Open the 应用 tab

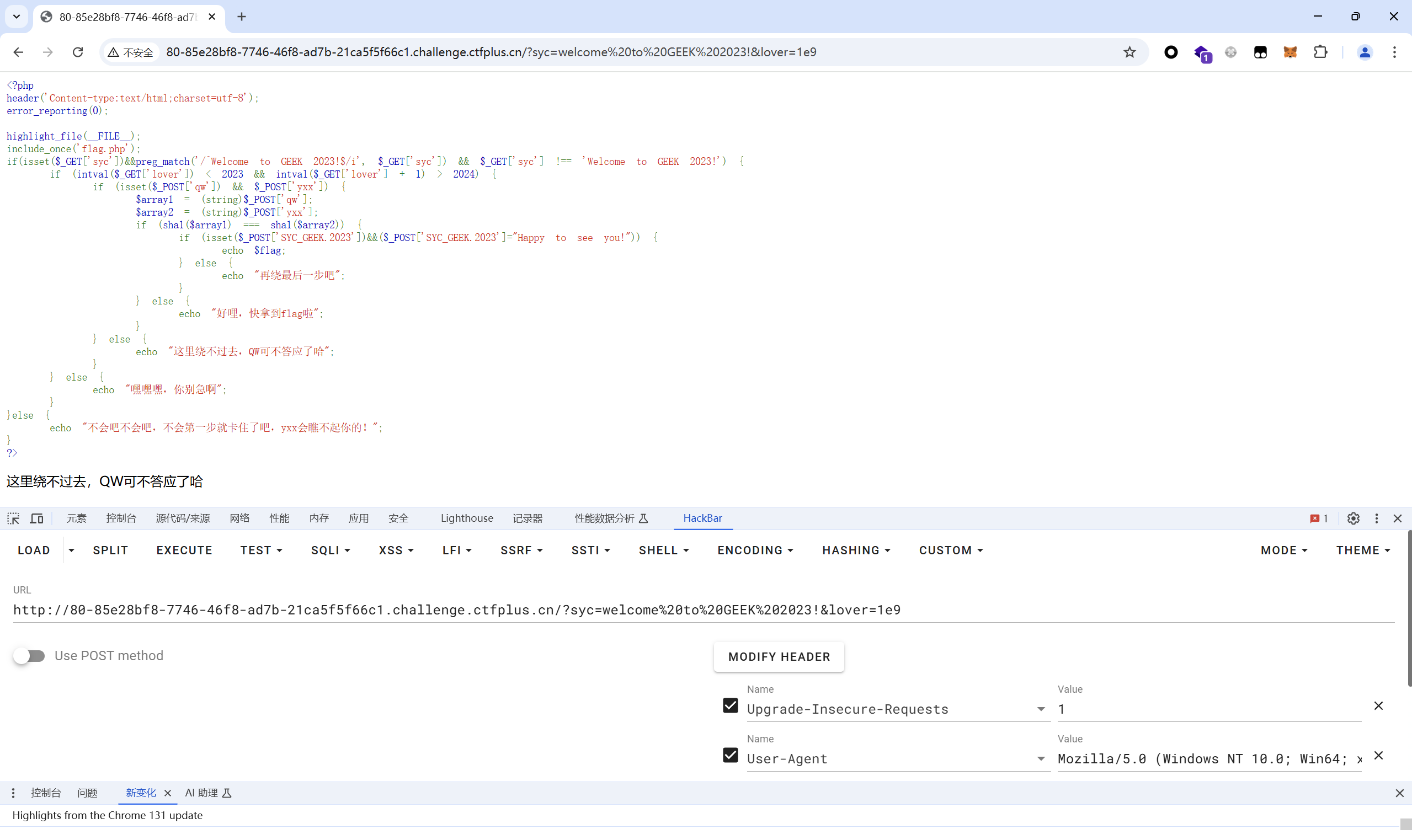(358, 518)
